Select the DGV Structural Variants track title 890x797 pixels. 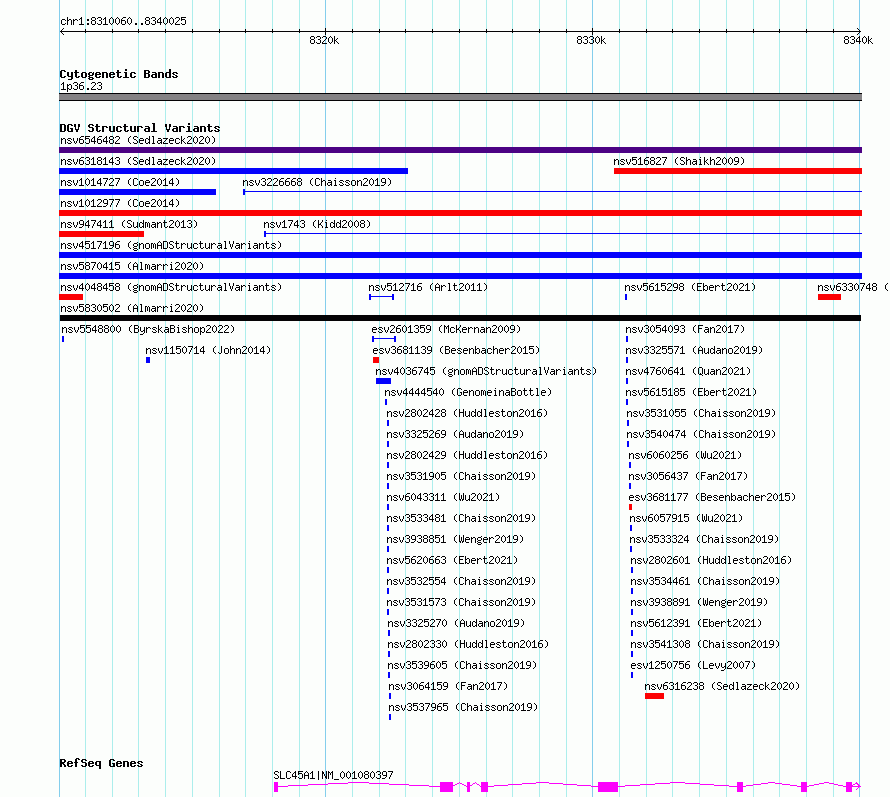(140, 128)
